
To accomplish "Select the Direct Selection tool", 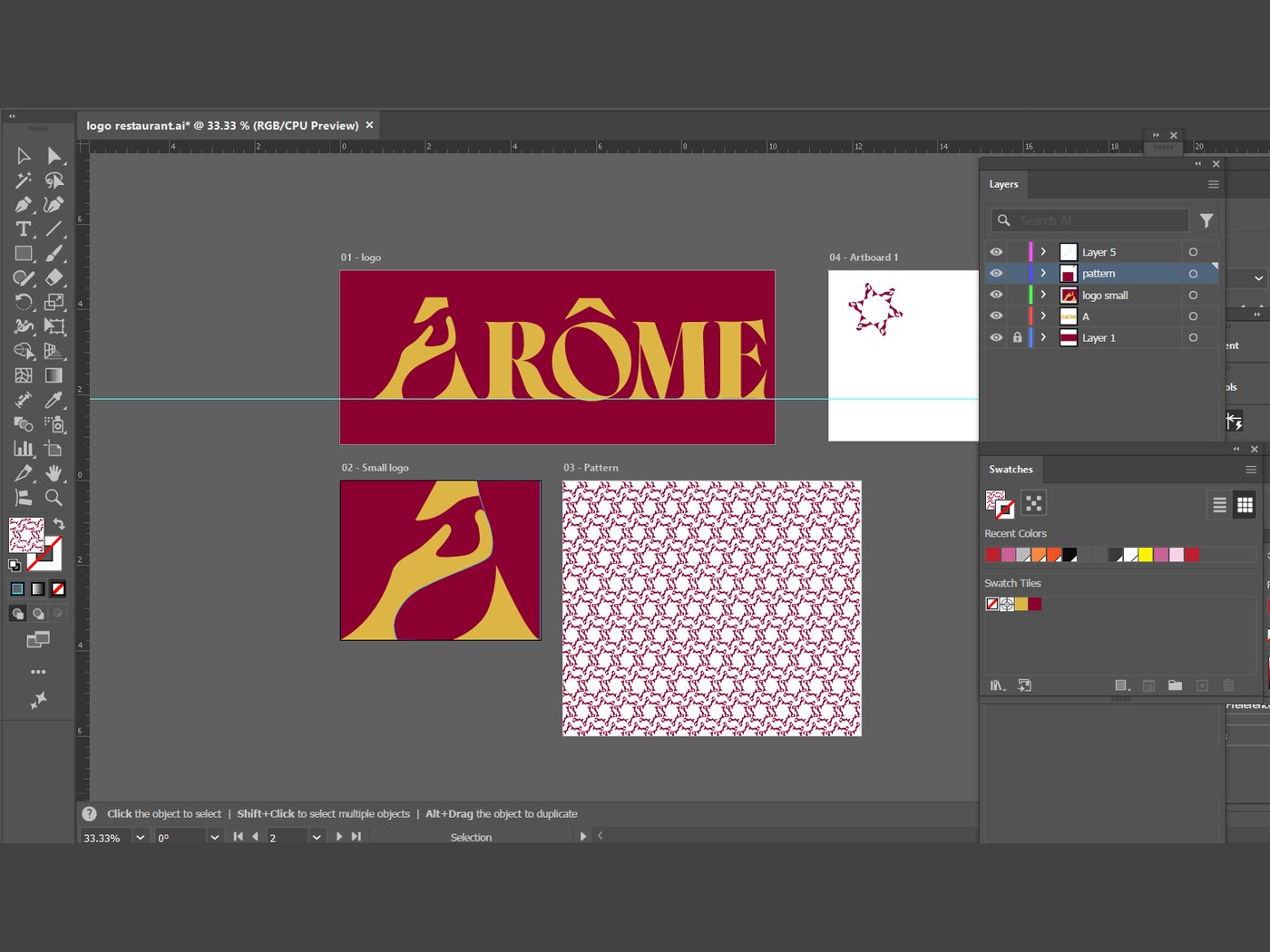I will pos(54,156).
